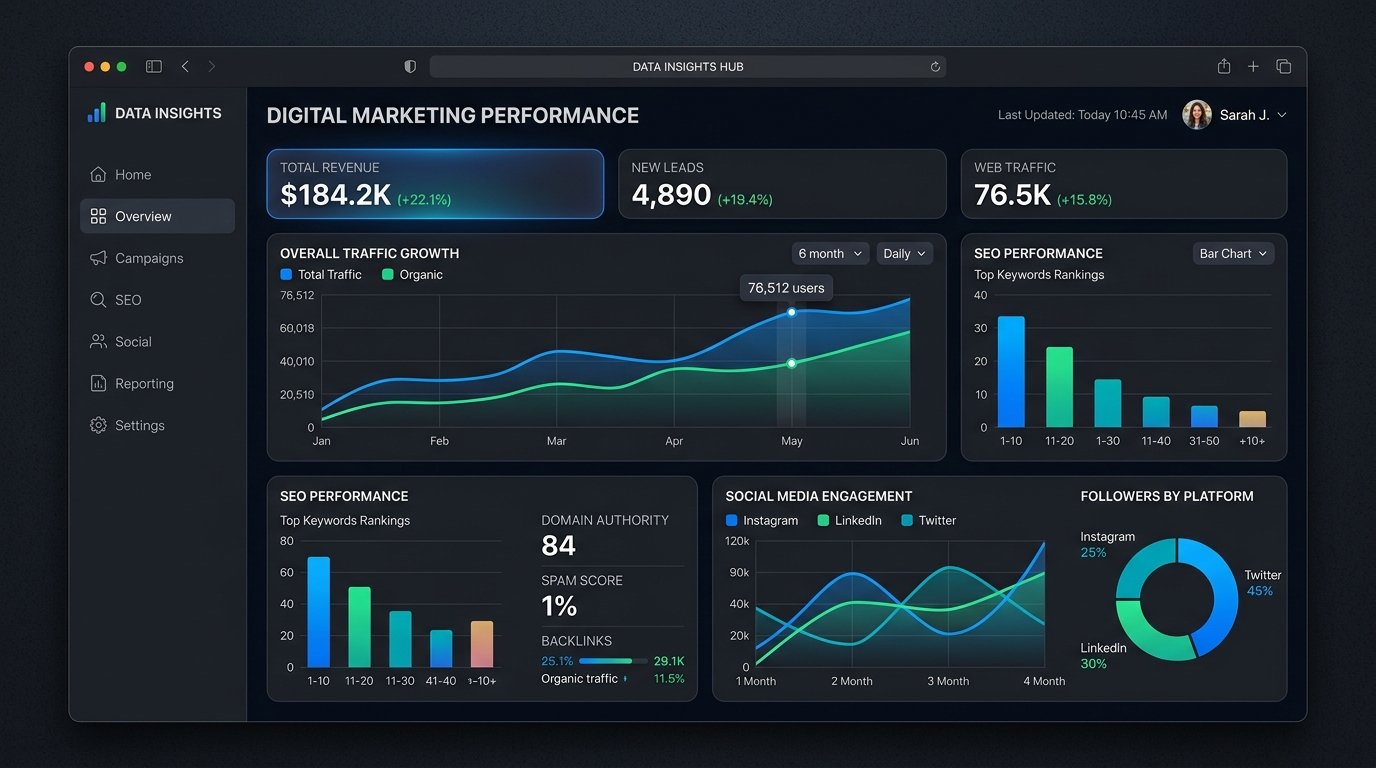Click the Data Insights bar-chart logo icon
This screenshot has width=1376, height=768.
click(97, 113)
